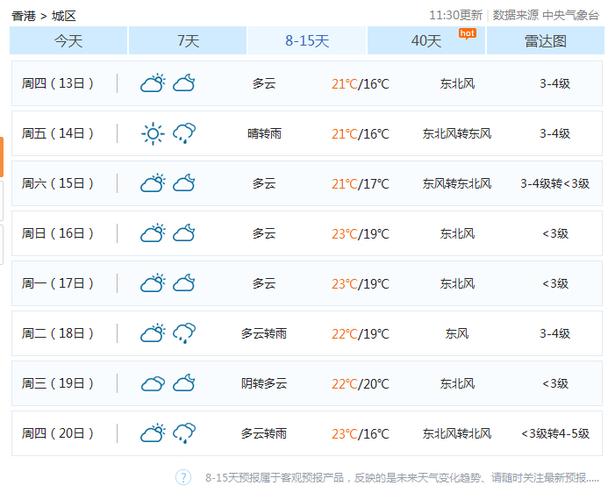This screenshot has height=500, width=615.
Task: Click the night cloudy icon for 周日 16日
Action: coord(184,233)
